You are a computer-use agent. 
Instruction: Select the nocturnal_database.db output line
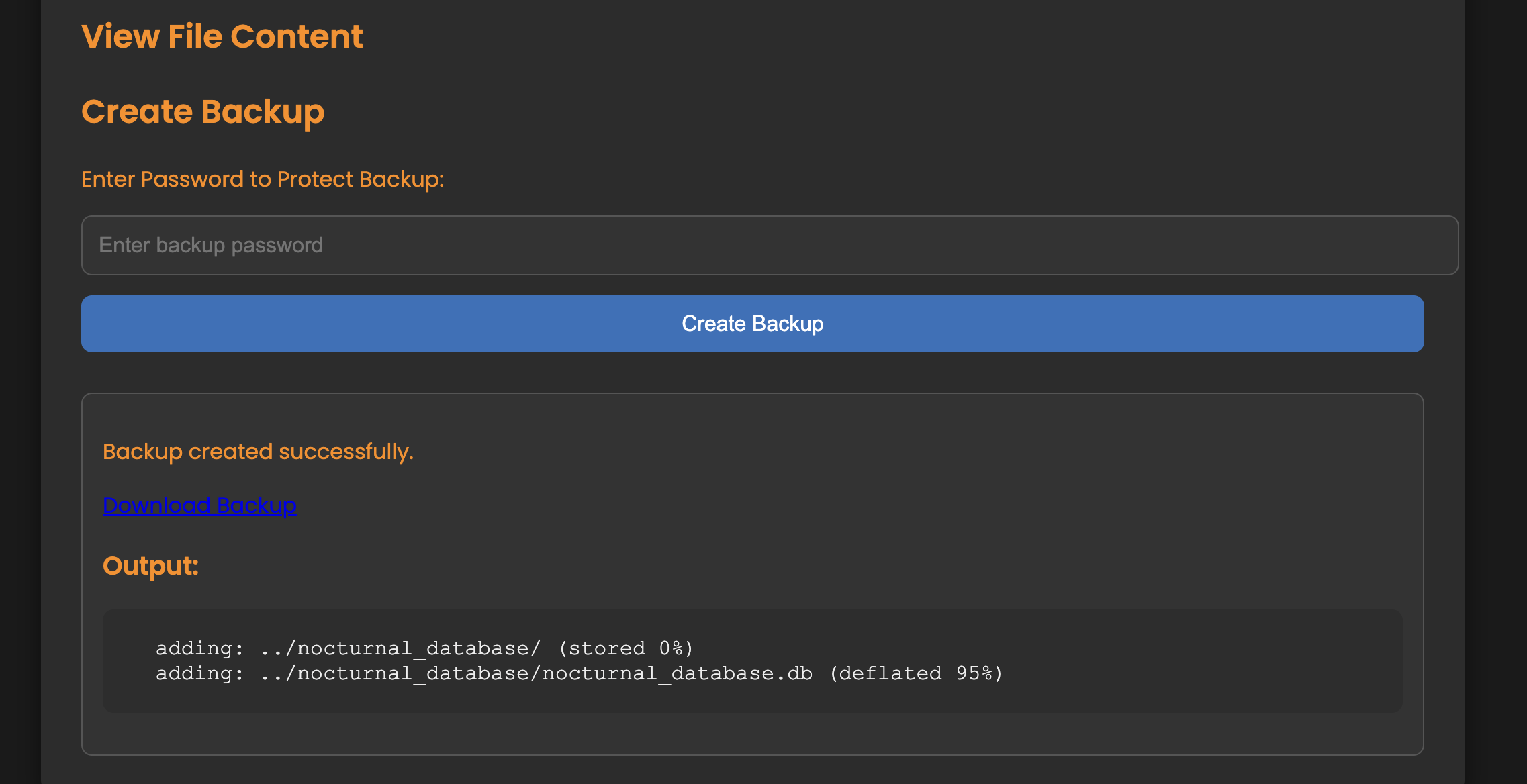579,673
